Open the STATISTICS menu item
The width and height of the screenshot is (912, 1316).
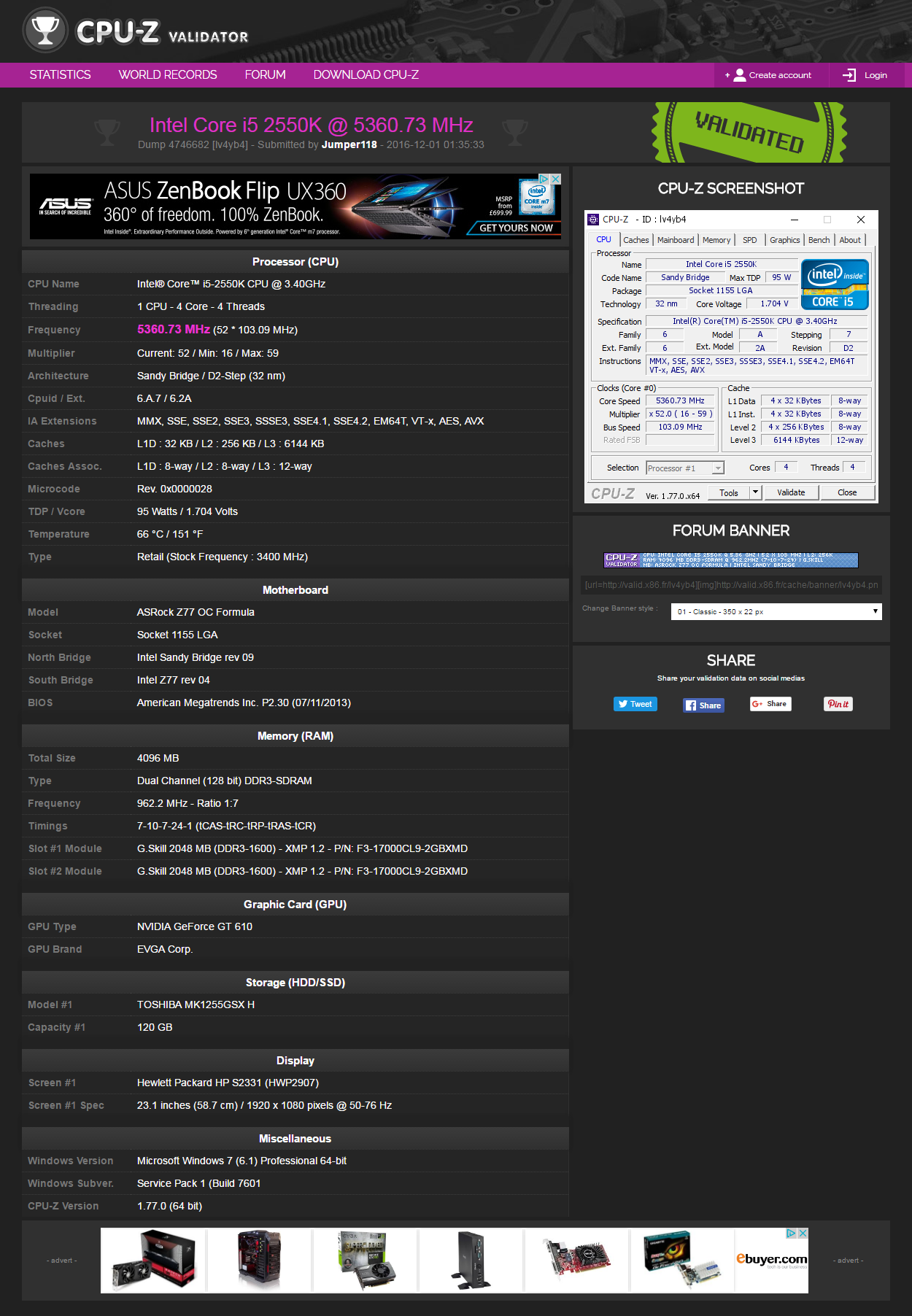pos(60,74)
